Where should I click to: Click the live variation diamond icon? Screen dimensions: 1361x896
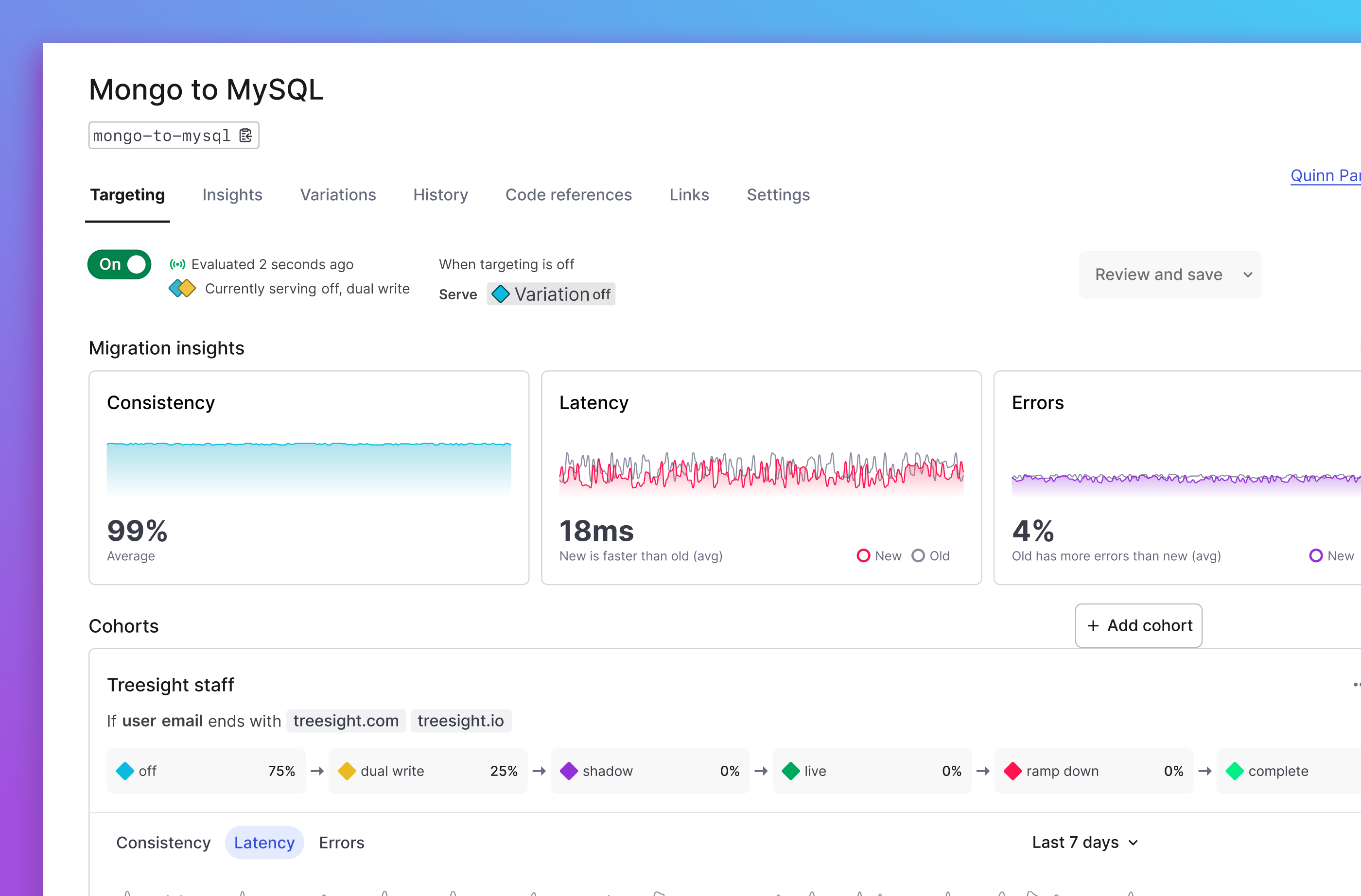click(791, 771)
